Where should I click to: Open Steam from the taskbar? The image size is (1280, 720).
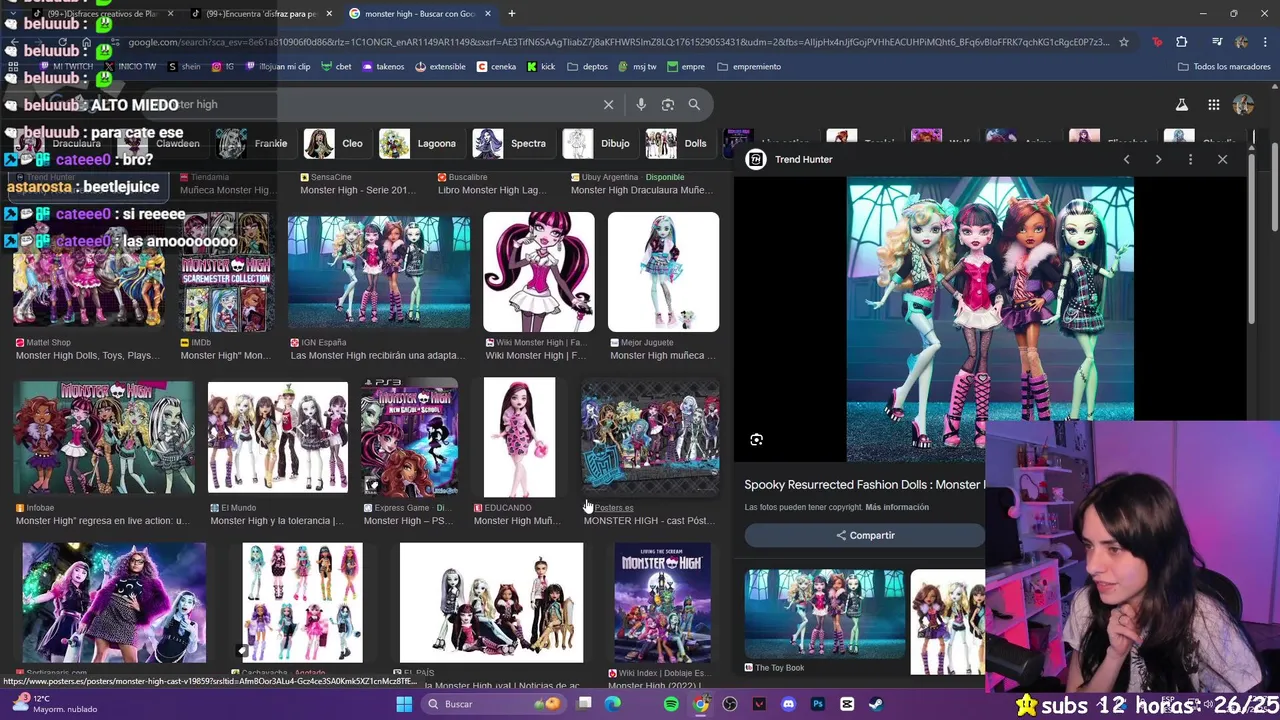[x=876, y=704]
